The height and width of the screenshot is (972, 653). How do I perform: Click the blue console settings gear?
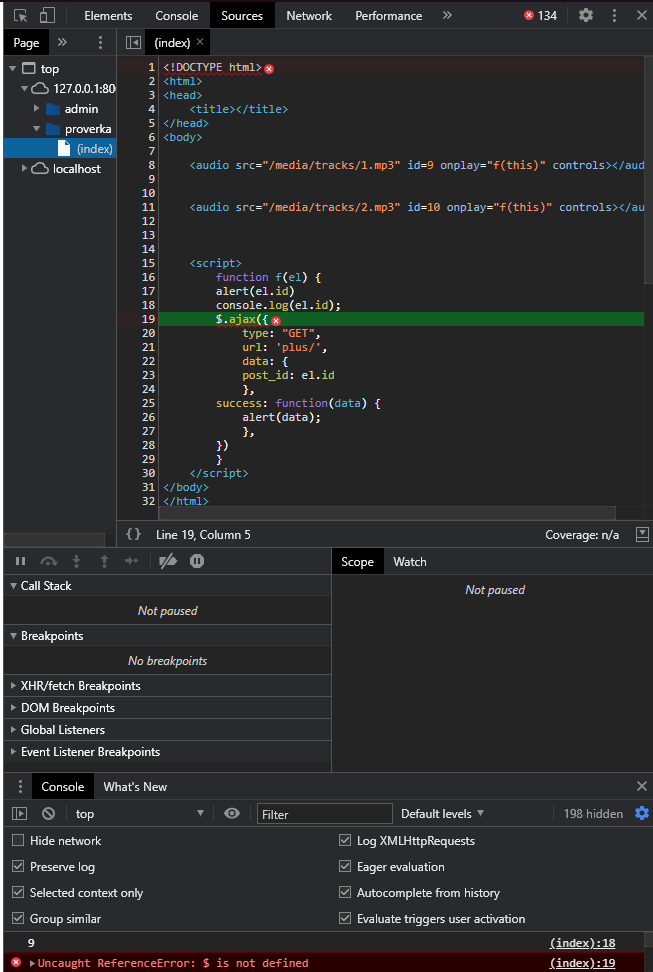click(x=642, y=813)
